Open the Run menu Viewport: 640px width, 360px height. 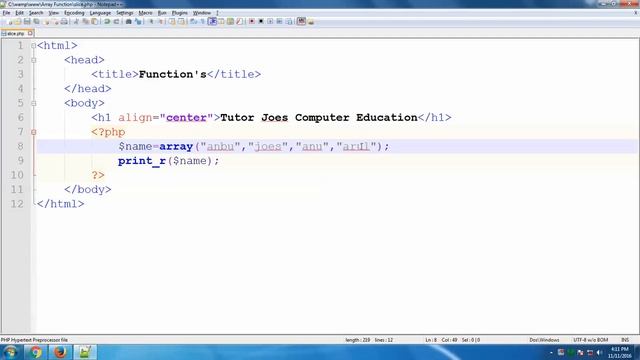coord(162,13)
